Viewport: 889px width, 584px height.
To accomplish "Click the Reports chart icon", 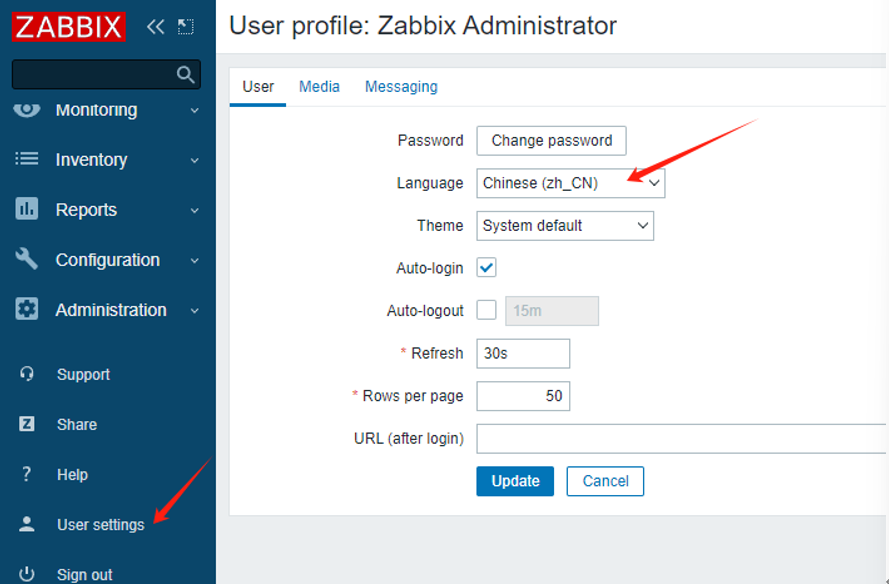I will click(27, 209).
